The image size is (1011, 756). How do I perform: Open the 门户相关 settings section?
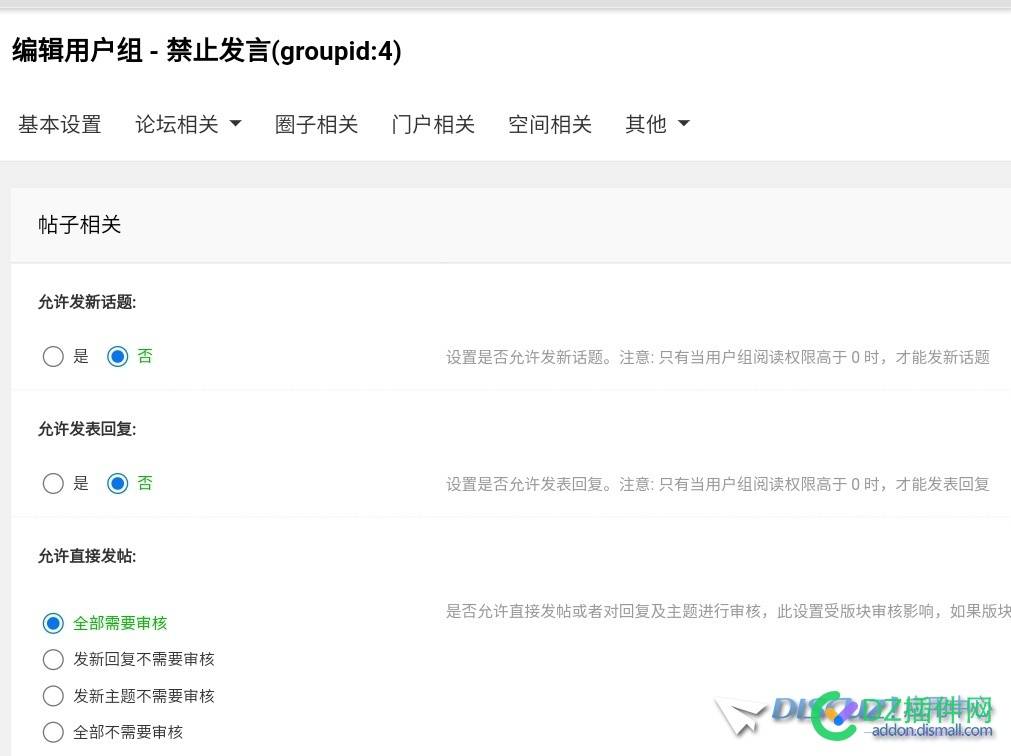point(432,123)
